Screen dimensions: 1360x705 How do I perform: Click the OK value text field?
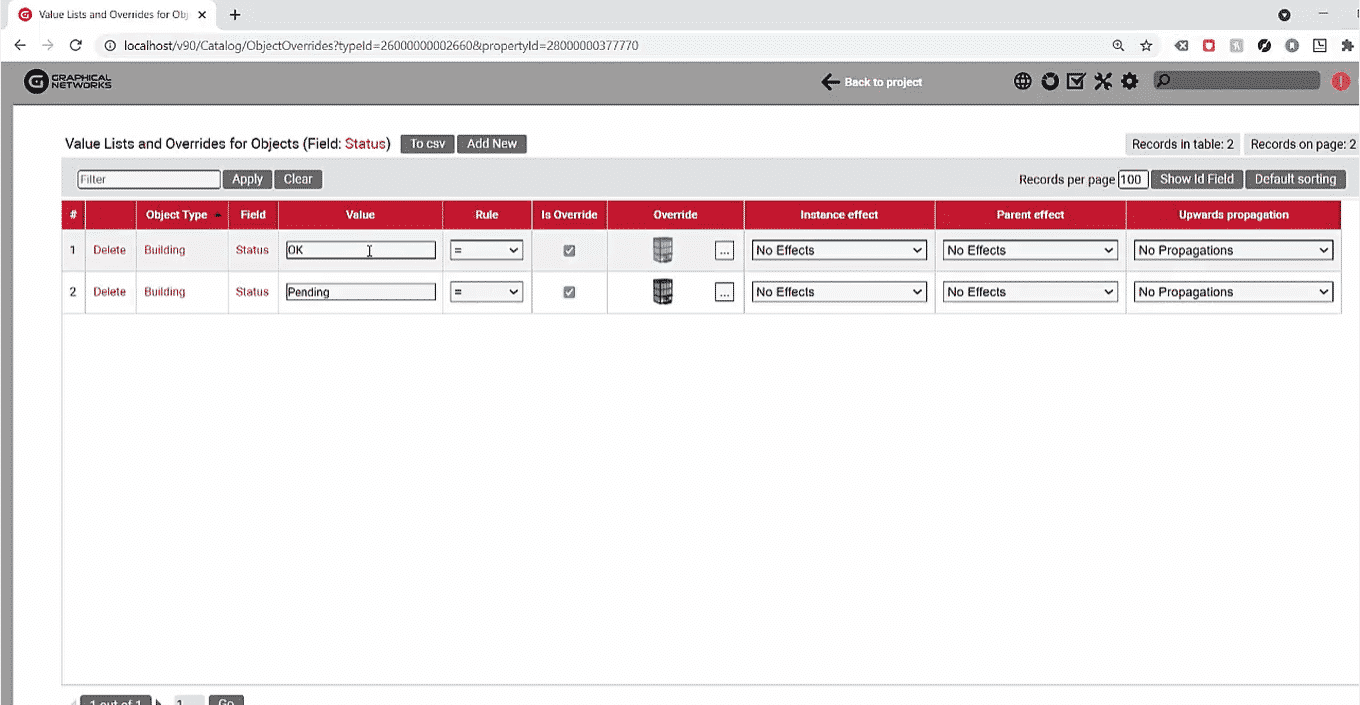360,250
